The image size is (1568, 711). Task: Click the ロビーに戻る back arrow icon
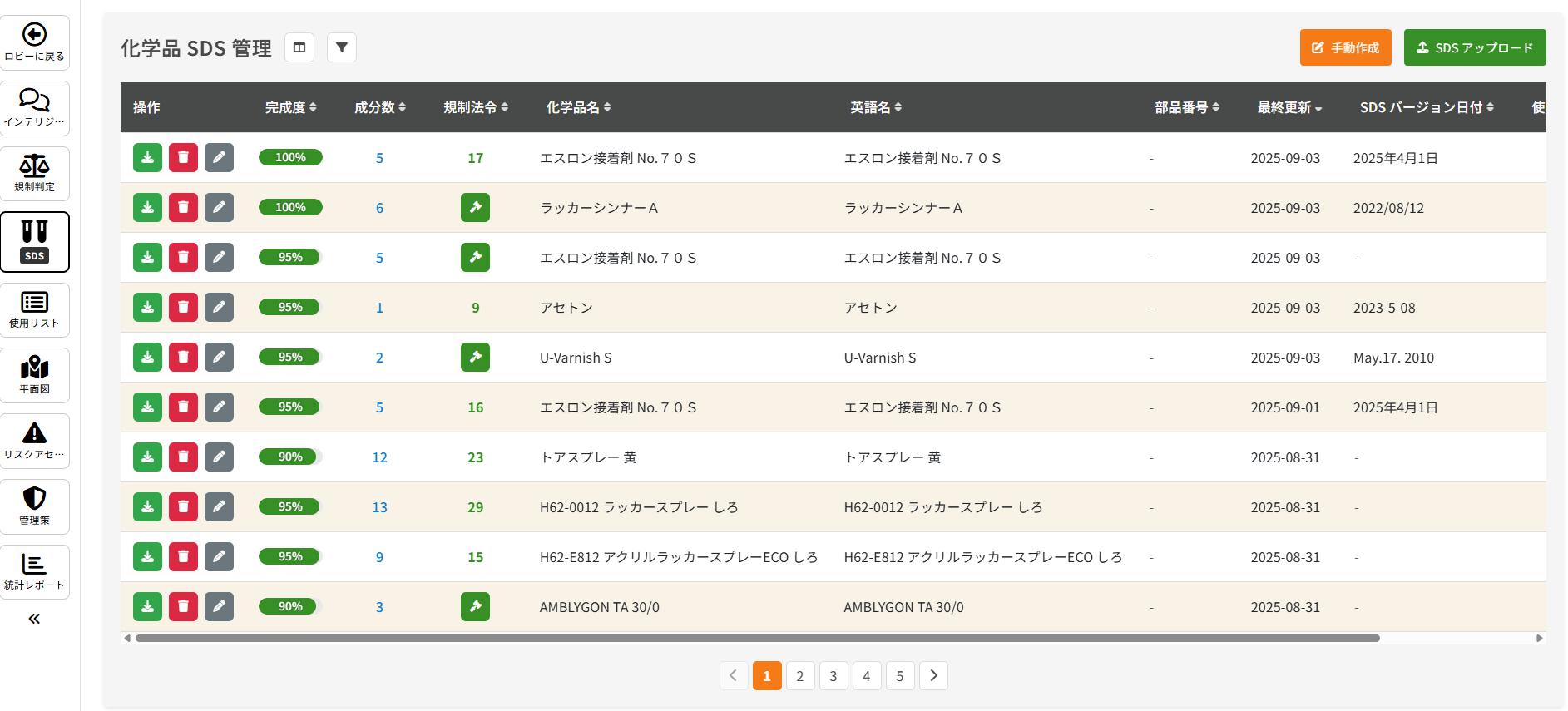tap(34, 35)
